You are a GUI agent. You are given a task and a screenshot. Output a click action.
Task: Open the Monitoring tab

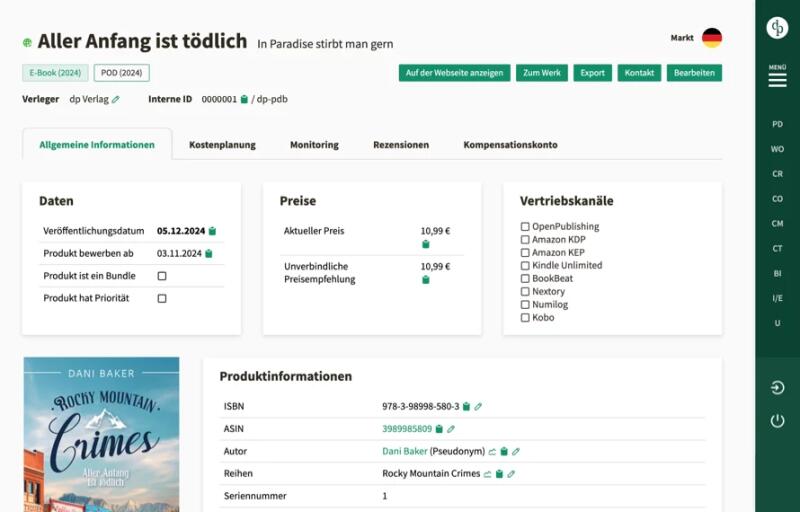click(314, 145)
